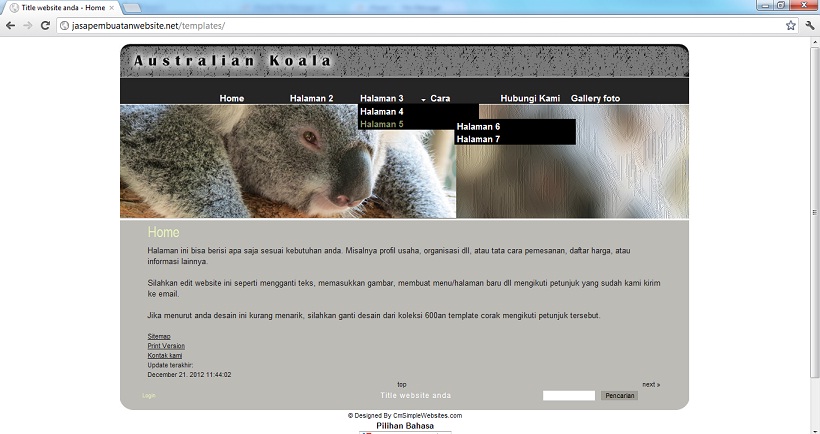This screenshot has width=820, height=434.
Task: Click the Pencarian search button
Action: [x=619, y=395]
